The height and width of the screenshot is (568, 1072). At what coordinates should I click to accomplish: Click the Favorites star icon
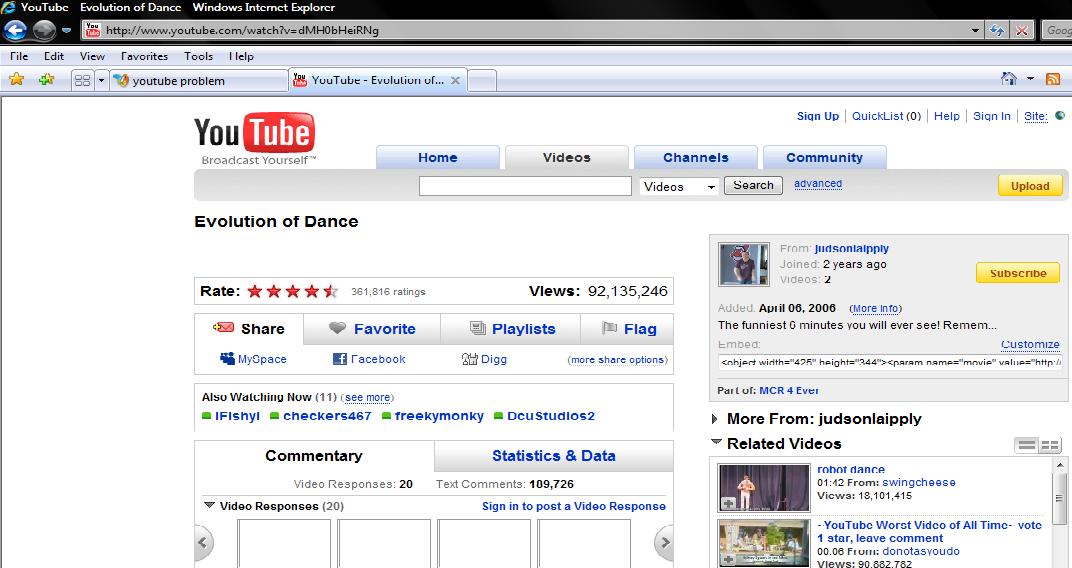click(x=16, y=80)
